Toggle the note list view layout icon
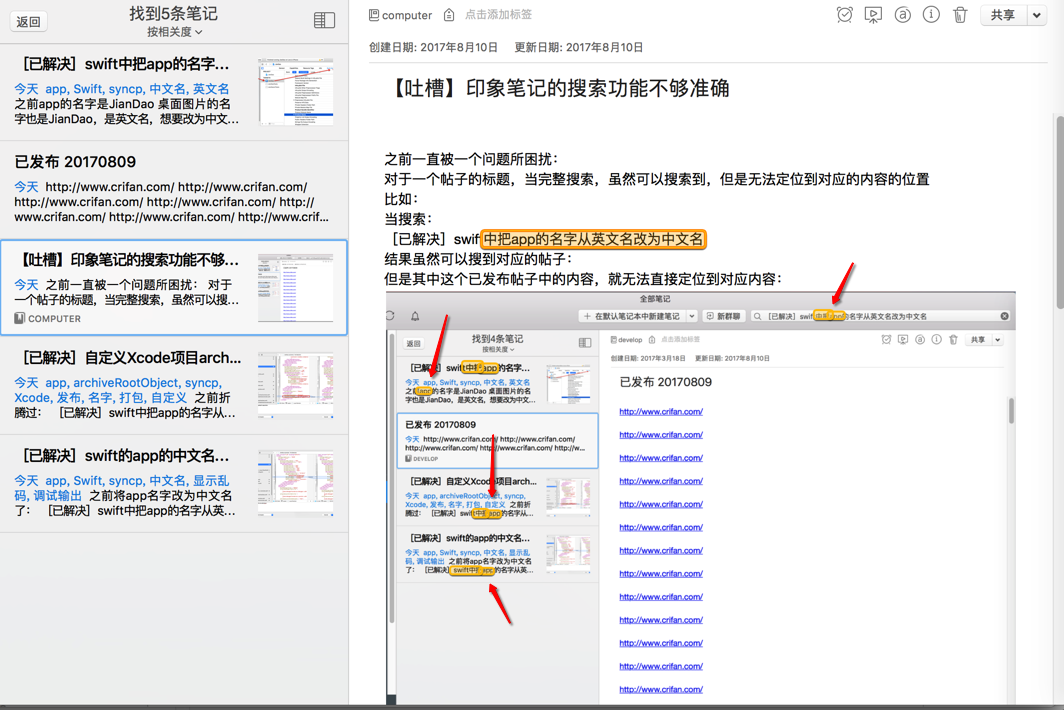Screen dimensions: 1064x711 tap(324, 20)
